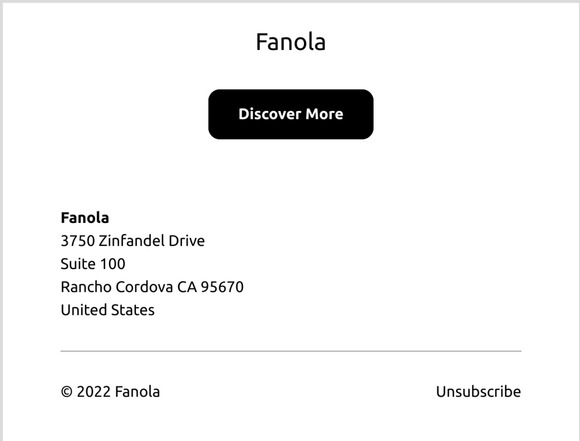This screenshot has height=441, width=580.
Task: Select the Rancho Cordova CA 95670 line
Action: pos(152,287)
